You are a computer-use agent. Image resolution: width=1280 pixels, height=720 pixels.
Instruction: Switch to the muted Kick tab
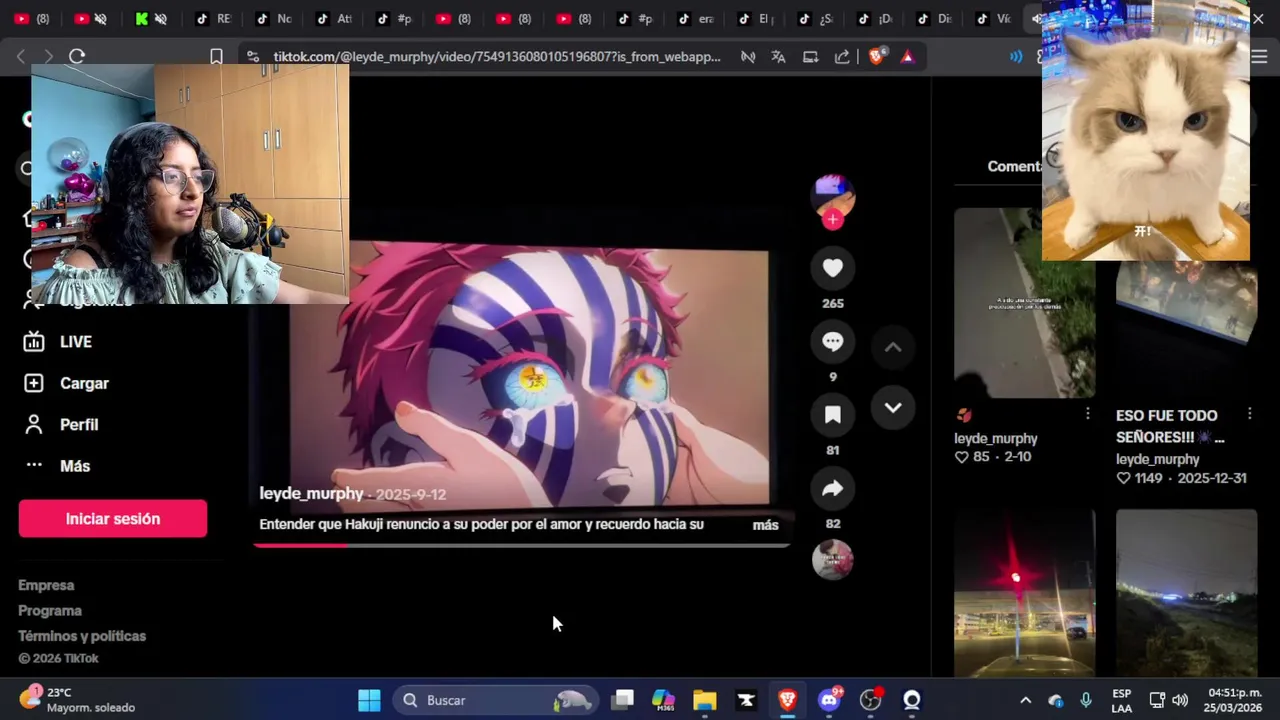point(151,18)
